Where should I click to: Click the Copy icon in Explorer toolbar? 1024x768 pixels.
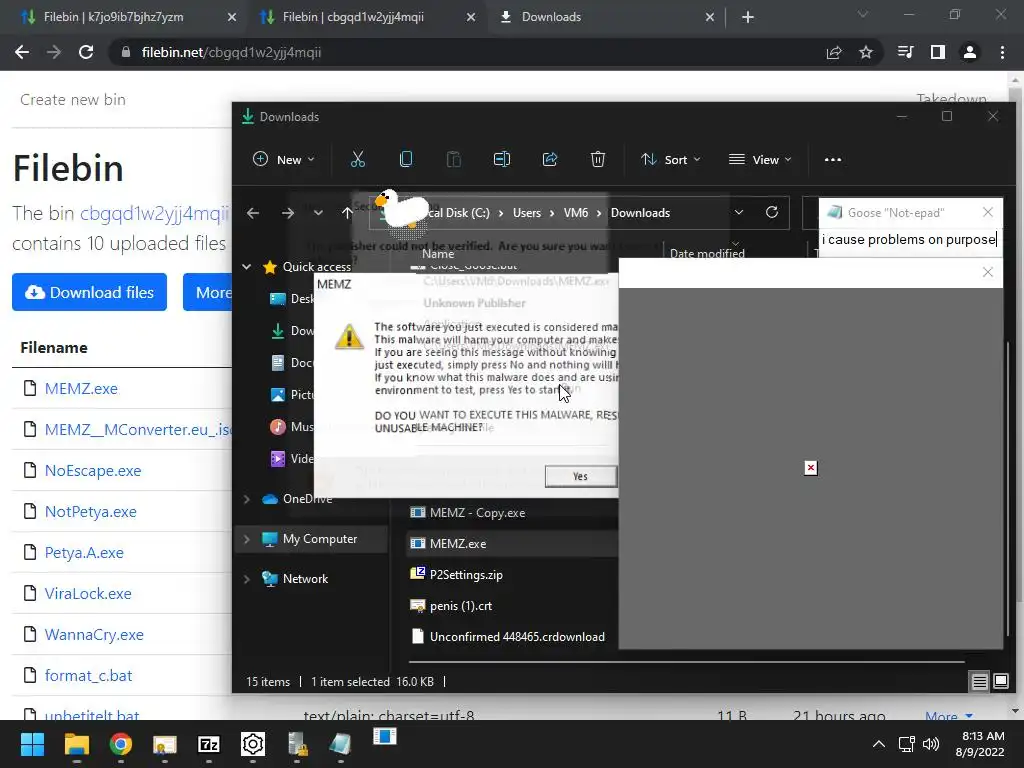tap(406, 159)
